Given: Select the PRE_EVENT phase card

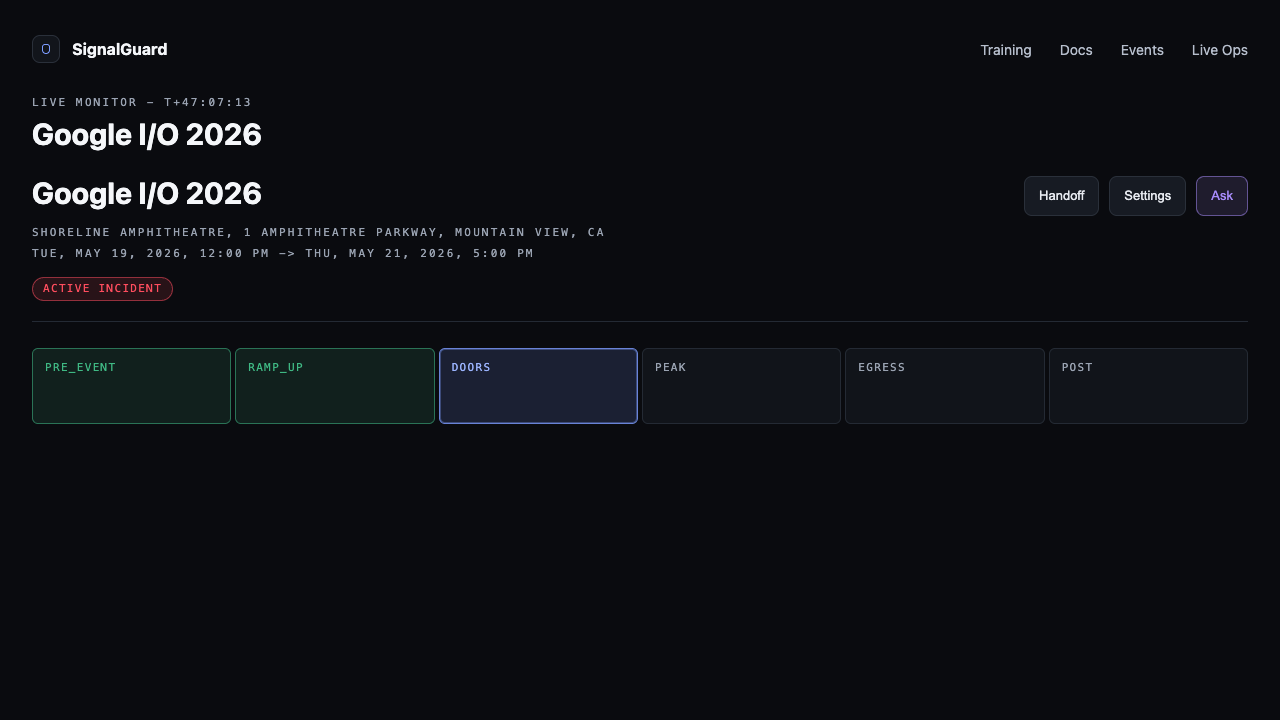Looking at the screenshot, I should [x=131, y=386].
